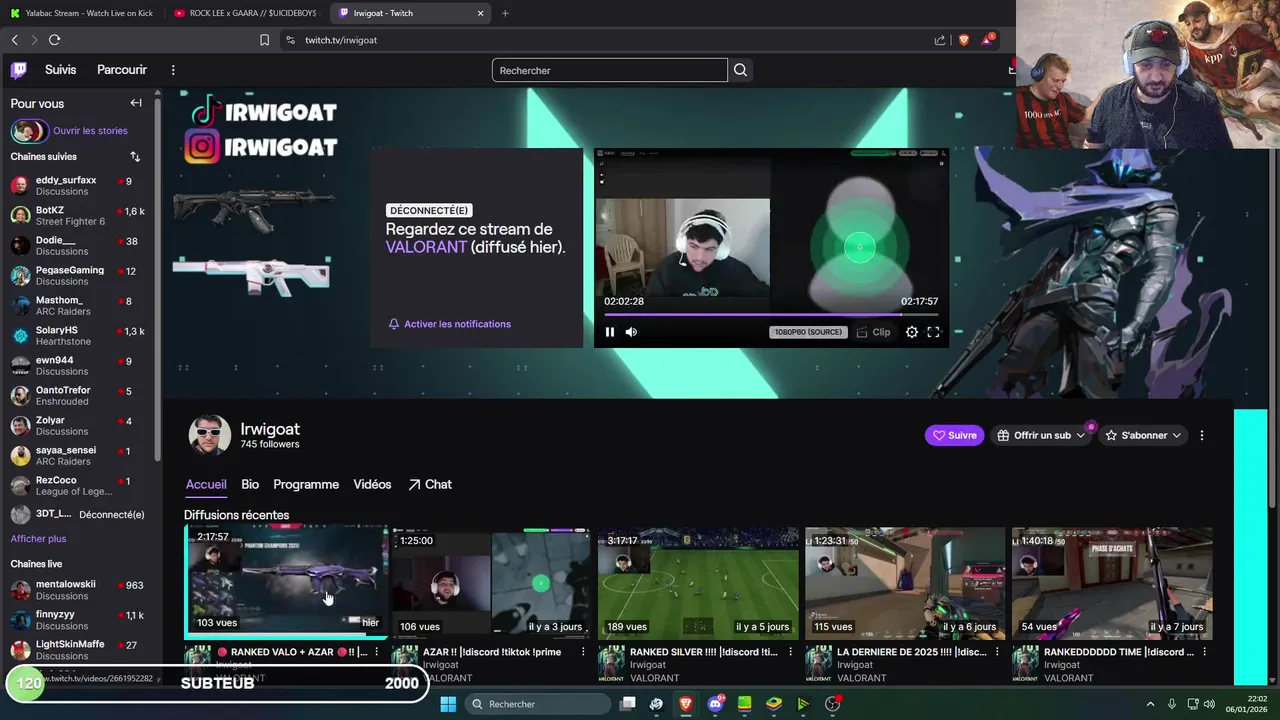Open channel options three-dot menu

pyautogui.click(x=1201, y=435)
